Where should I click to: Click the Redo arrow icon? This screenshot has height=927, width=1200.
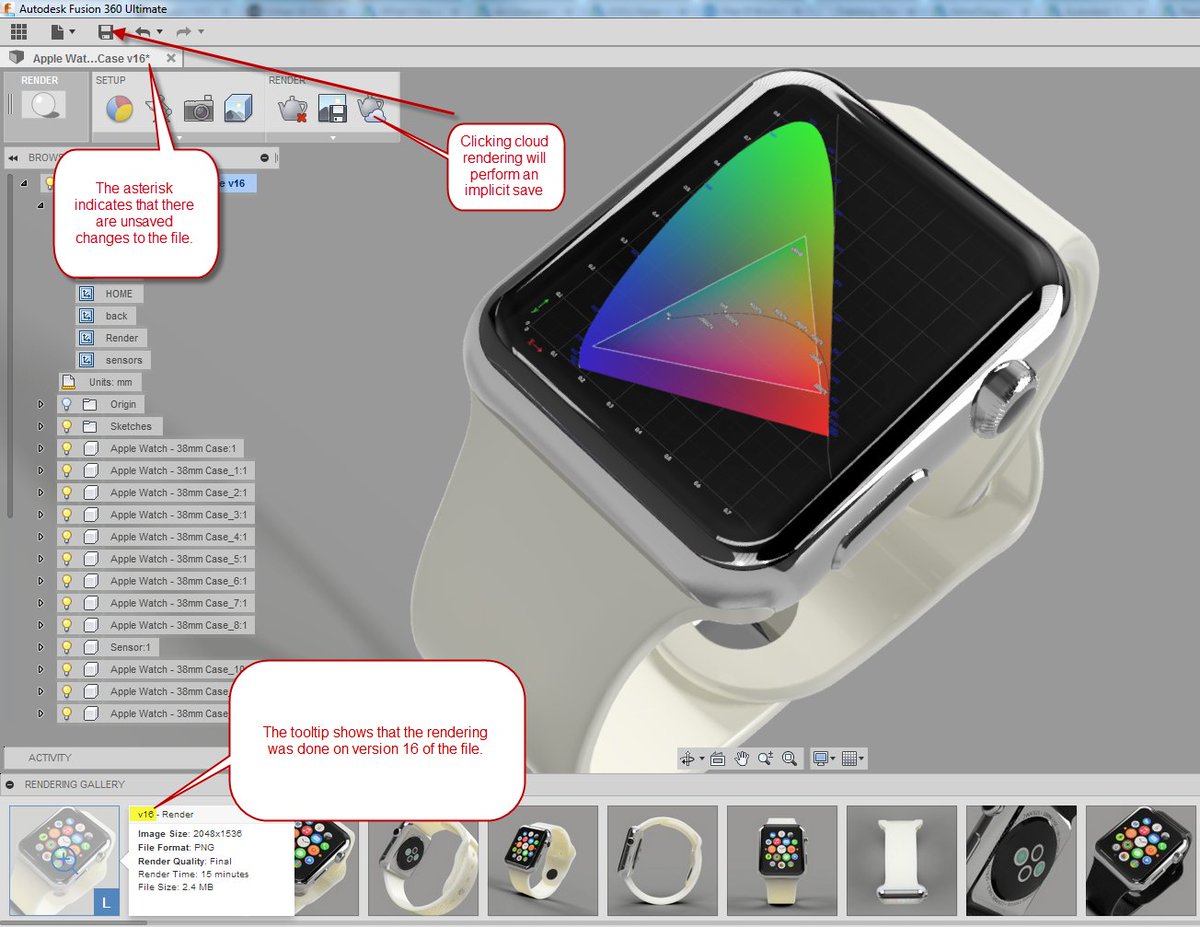click(x=185, y=32)
